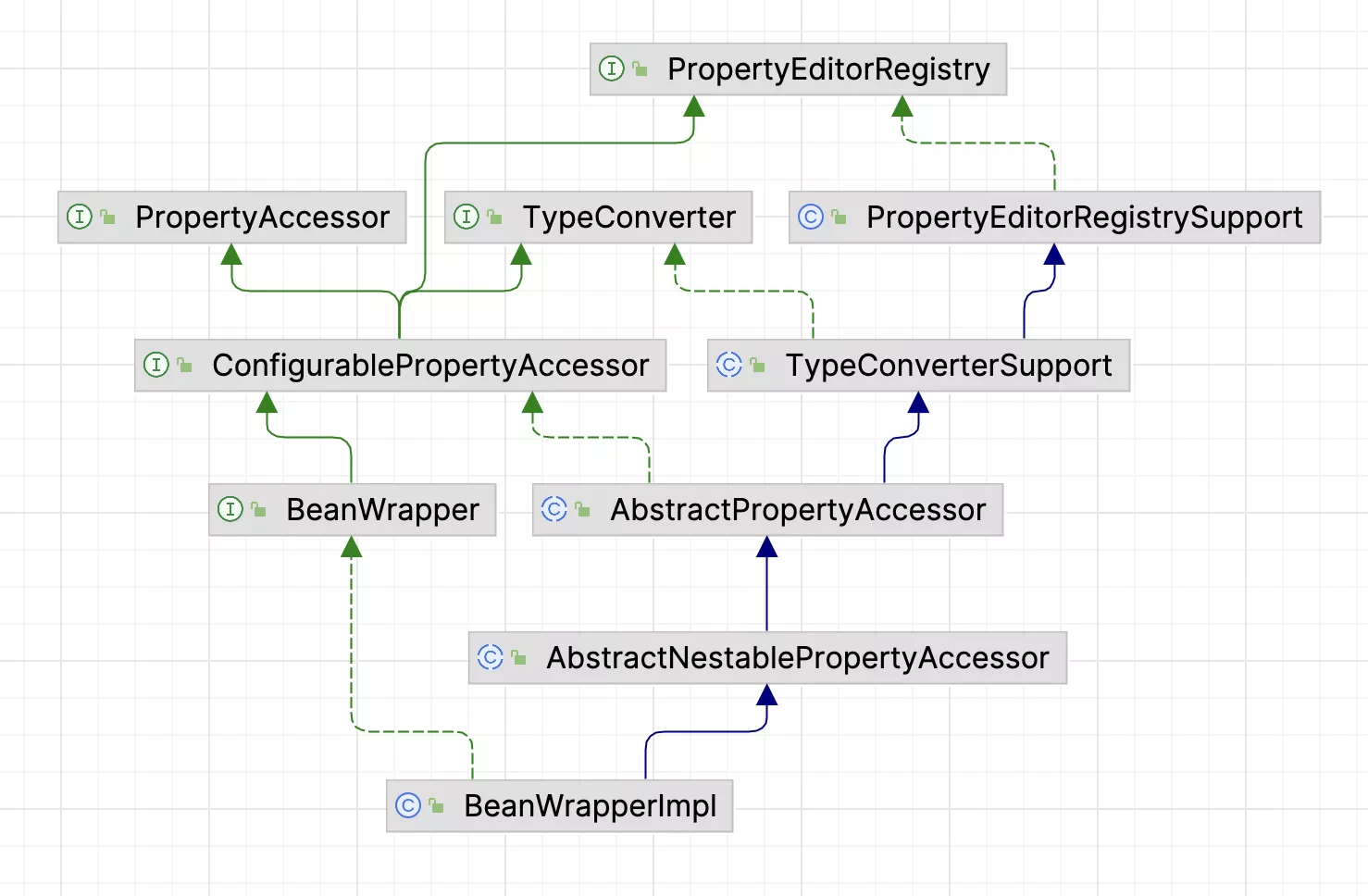Select the PropertyEditorRegistry node label

tap(828, 69)
